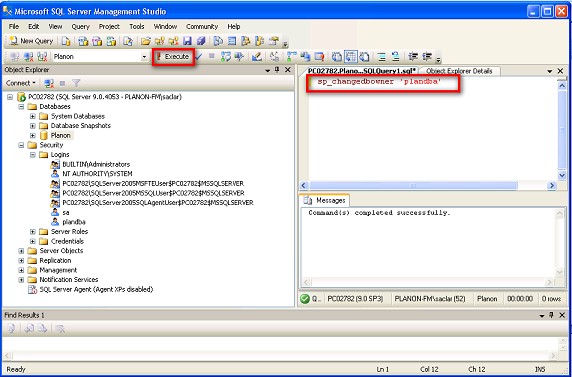
Task: Select SQL Server Agent node
Action: pos(96,289)
